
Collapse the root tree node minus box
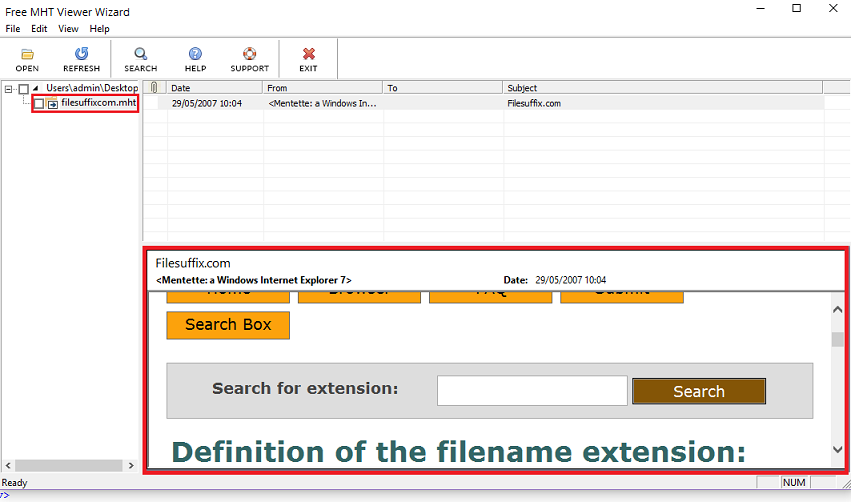(x=8, y=88)
